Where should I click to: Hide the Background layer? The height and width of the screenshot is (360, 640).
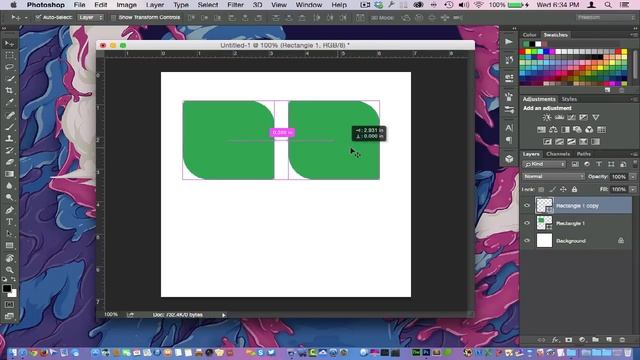[x=527, y=241]
